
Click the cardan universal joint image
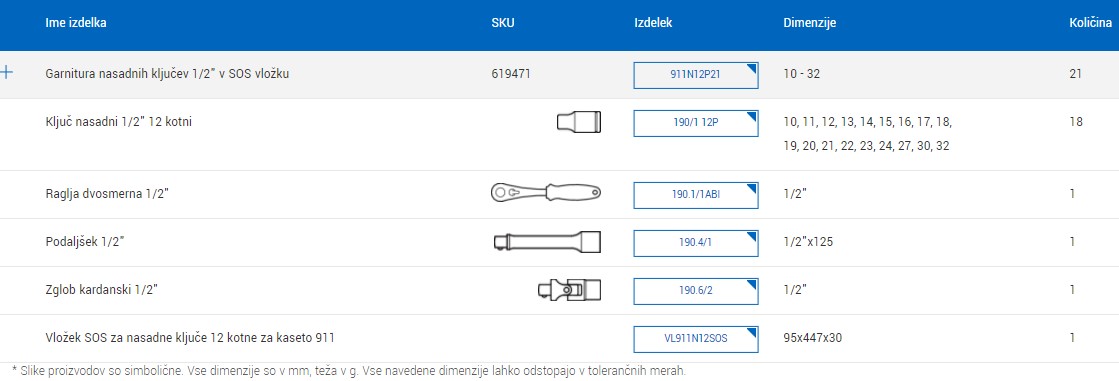[569, 290]
